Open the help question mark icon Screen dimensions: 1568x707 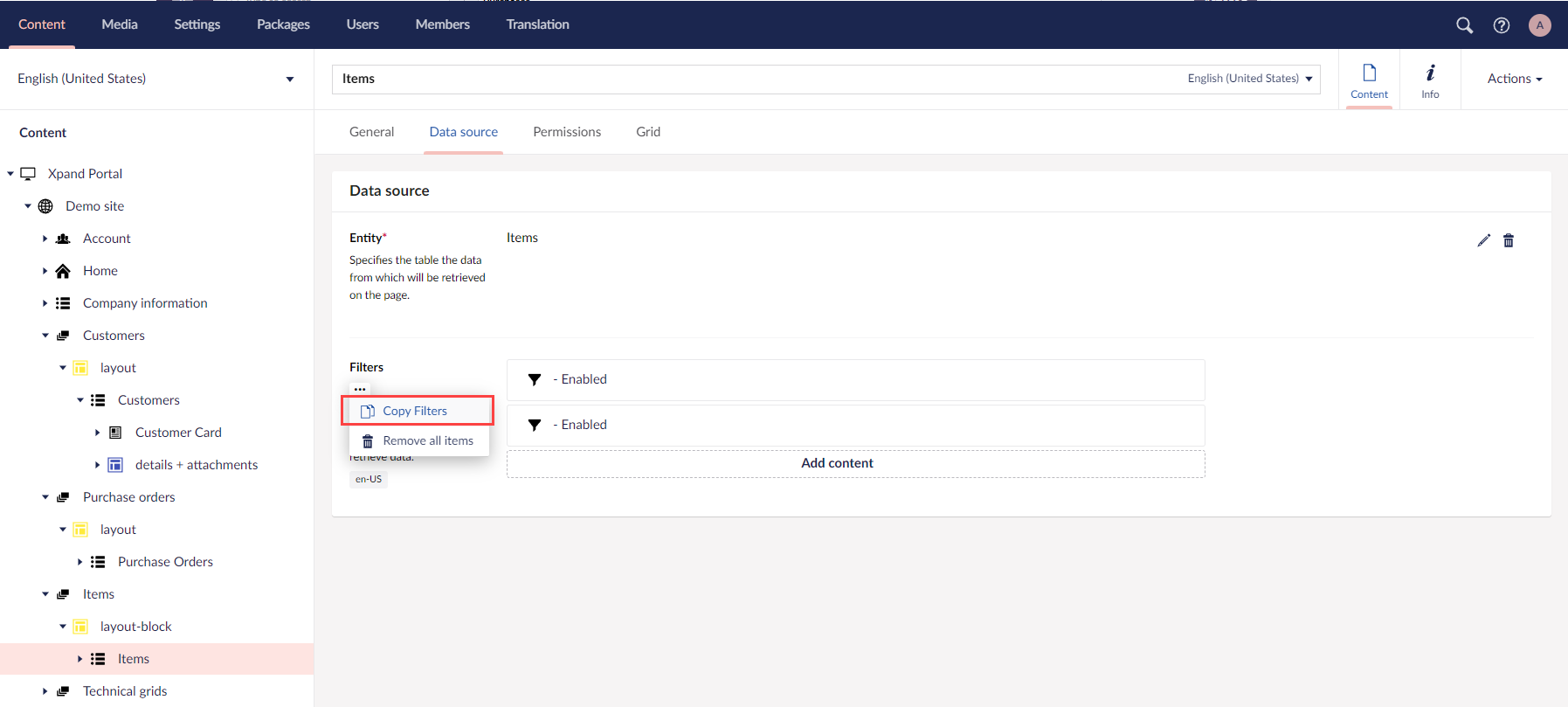point(1501,25)
